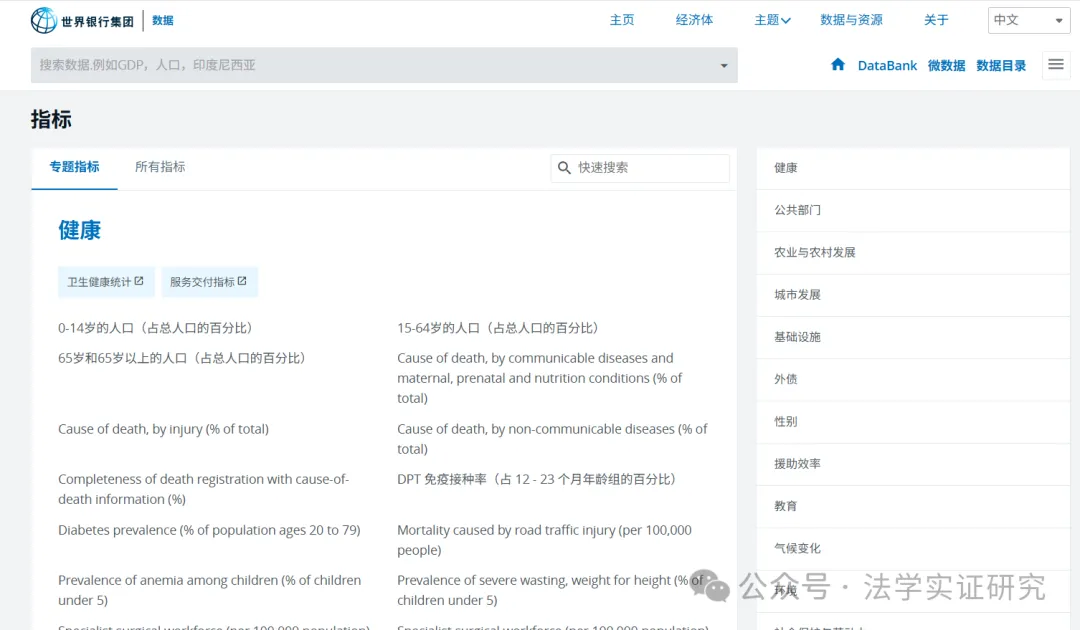Open Prevalence of anemia among children indicator
Viewport: 1080px width, 630px height.
tap(209, 590)
